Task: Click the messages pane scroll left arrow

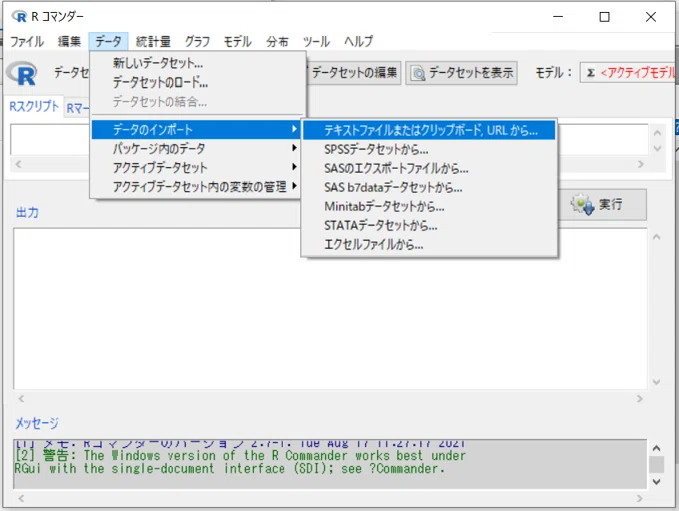Action: pos(21,498)
